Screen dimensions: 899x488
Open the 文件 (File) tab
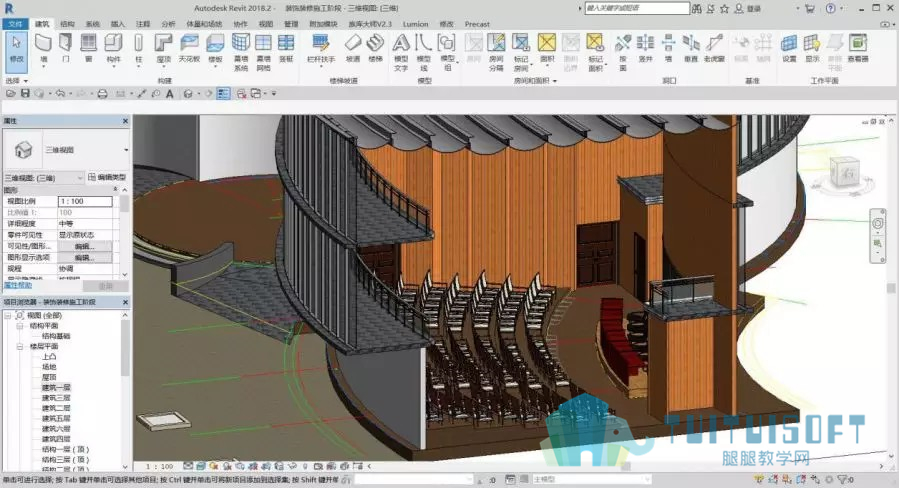[15, 24]
